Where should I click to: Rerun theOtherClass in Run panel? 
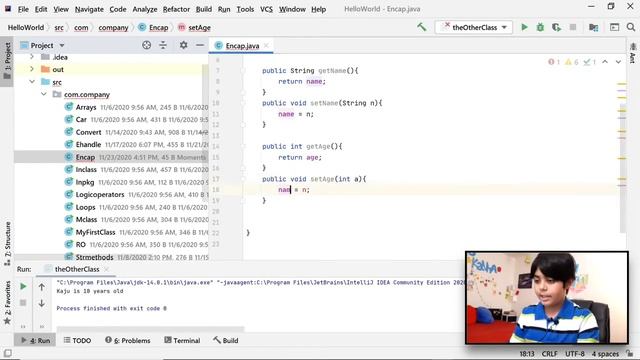[x=23, y=287]
